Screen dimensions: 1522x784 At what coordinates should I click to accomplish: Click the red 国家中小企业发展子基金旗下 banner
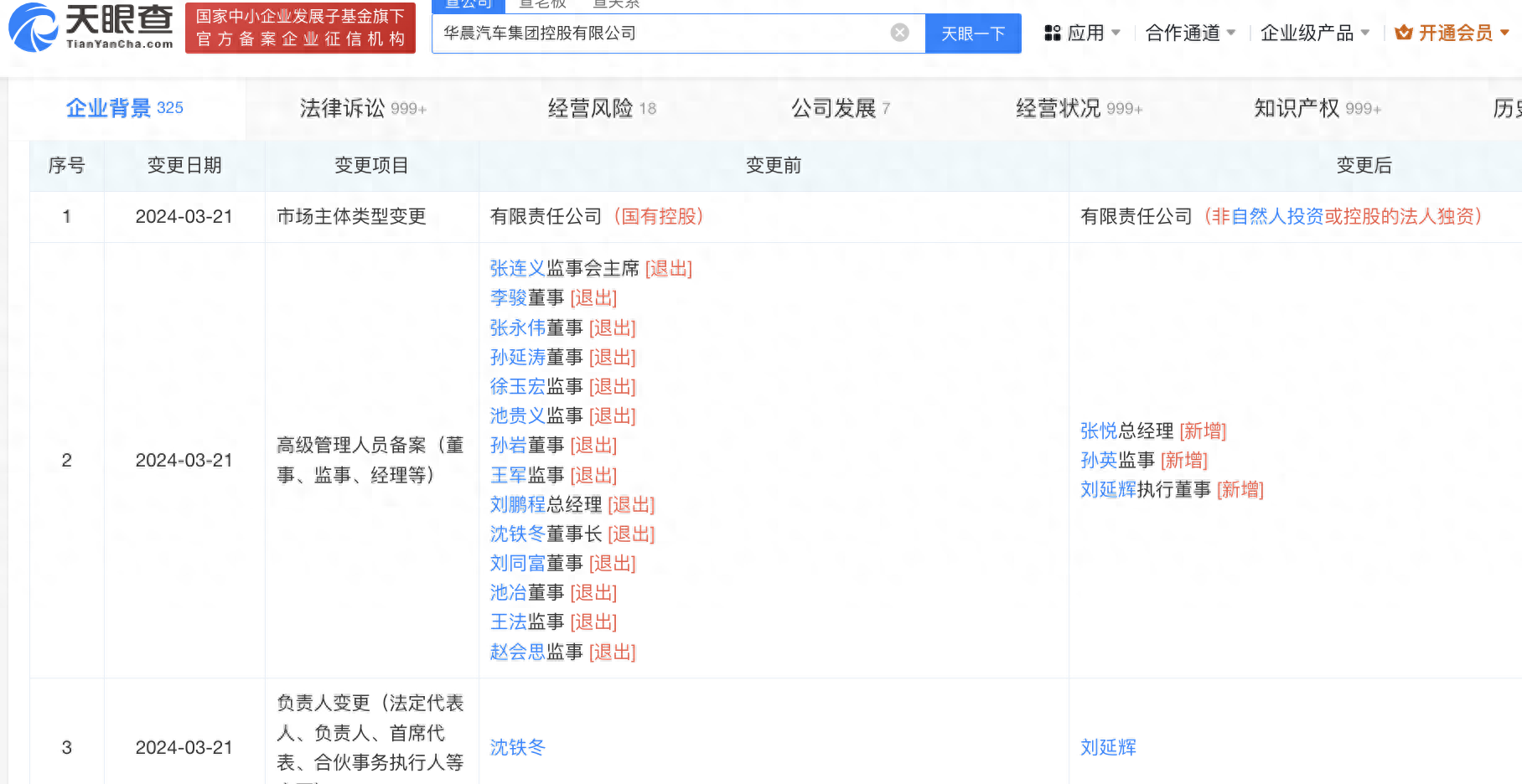[x=300, y=28]
